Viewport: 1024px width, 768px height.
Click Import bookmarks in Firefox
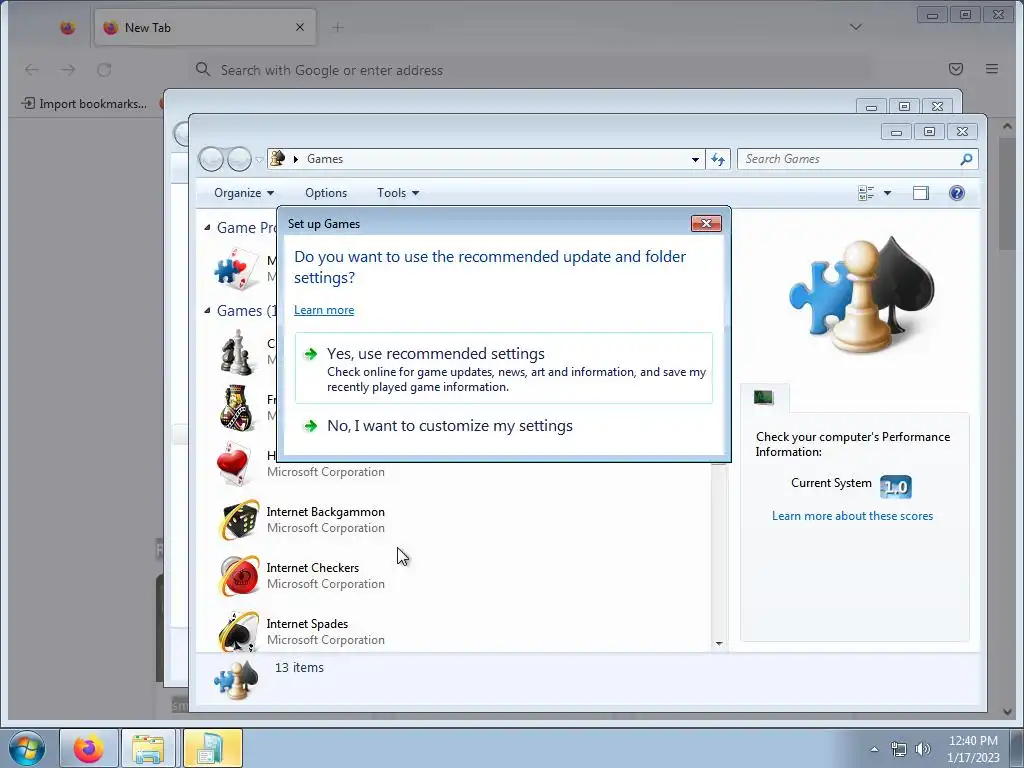pyautogui.click(x=84, y=103)
